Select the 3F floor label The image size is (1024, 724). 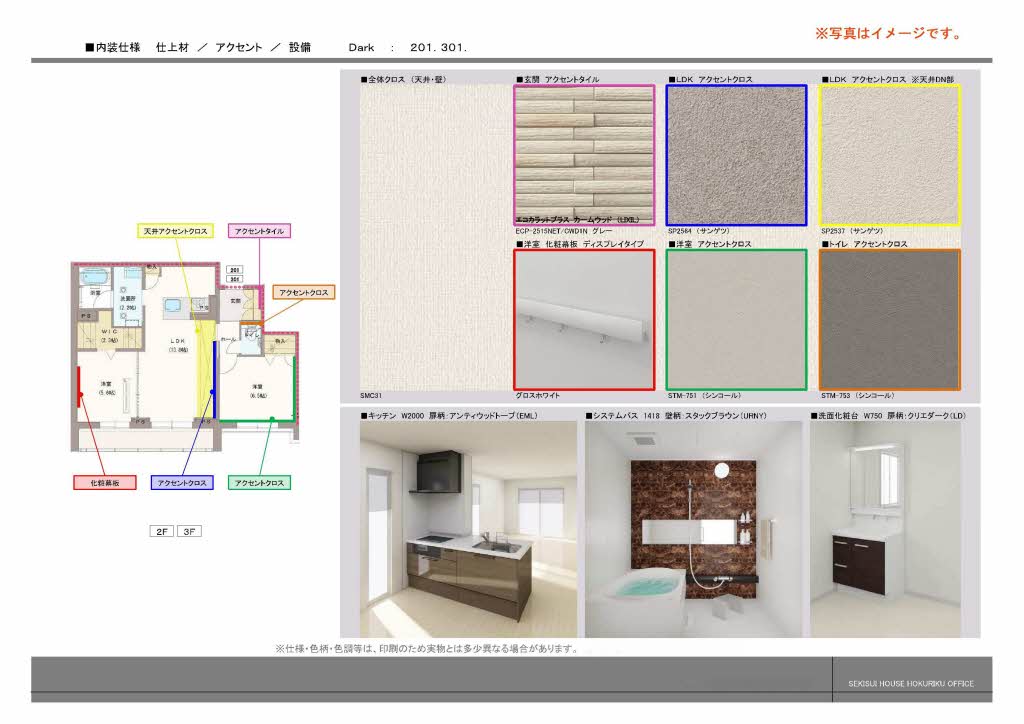click(x=189, y=532)
